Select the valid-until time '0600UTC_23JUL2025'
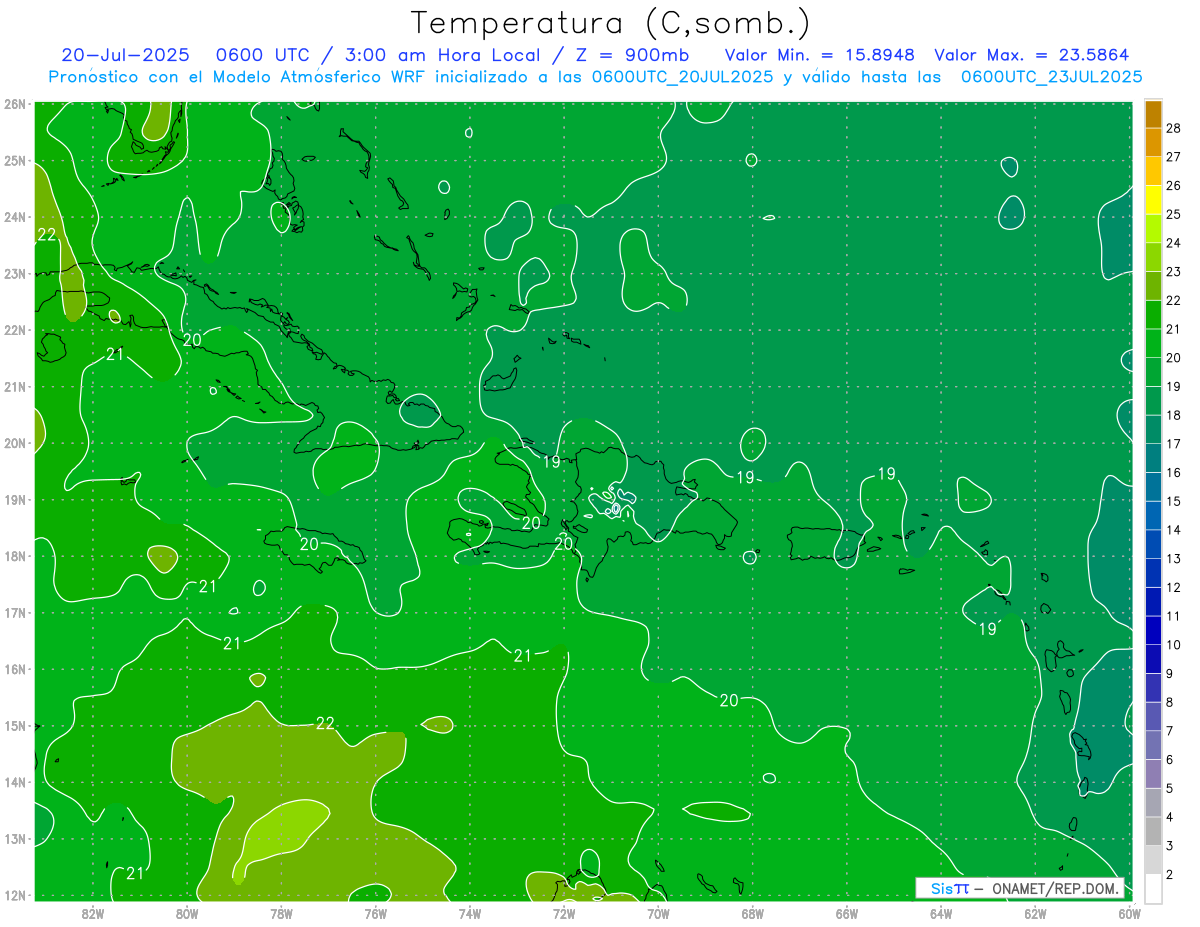Image resolution: width=1200 pixels, height=927 pixels. (x=1051, y=77)
